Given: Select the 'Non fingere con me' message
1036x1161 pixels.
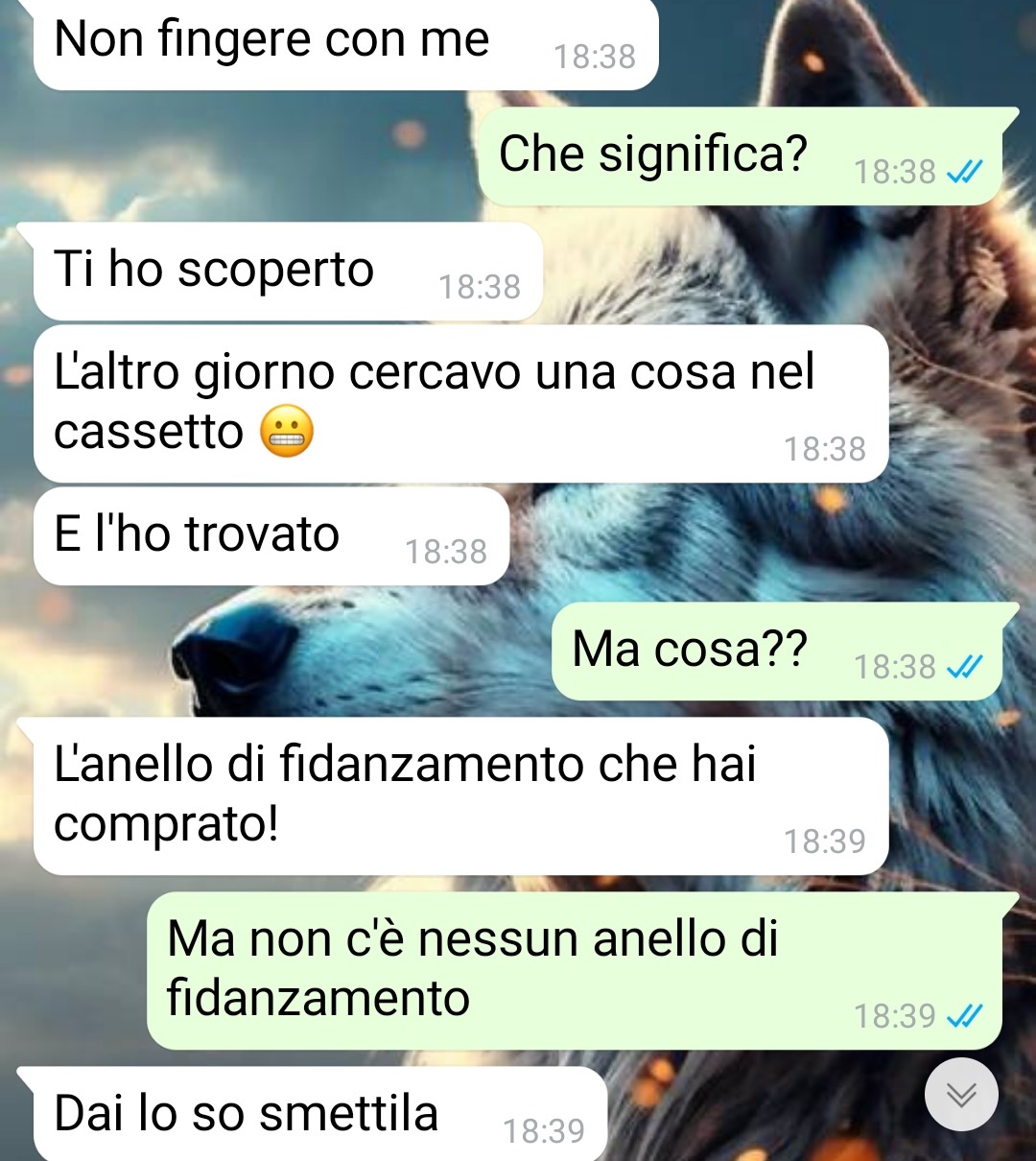Looking at the screenshot, I should (345, 44).
